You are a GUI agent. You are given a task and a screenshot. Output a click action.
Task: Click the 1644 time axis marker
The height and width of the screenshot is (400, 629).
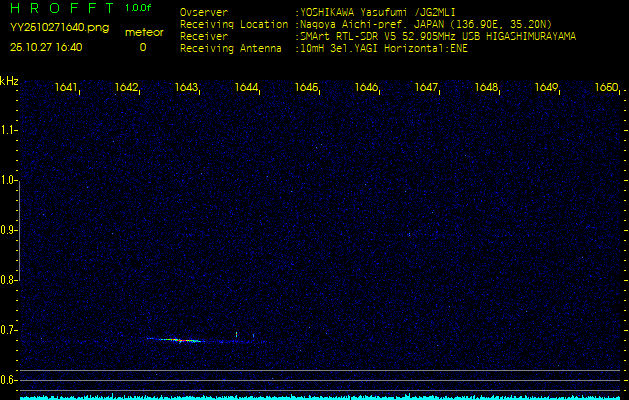(x=246, y=87)
